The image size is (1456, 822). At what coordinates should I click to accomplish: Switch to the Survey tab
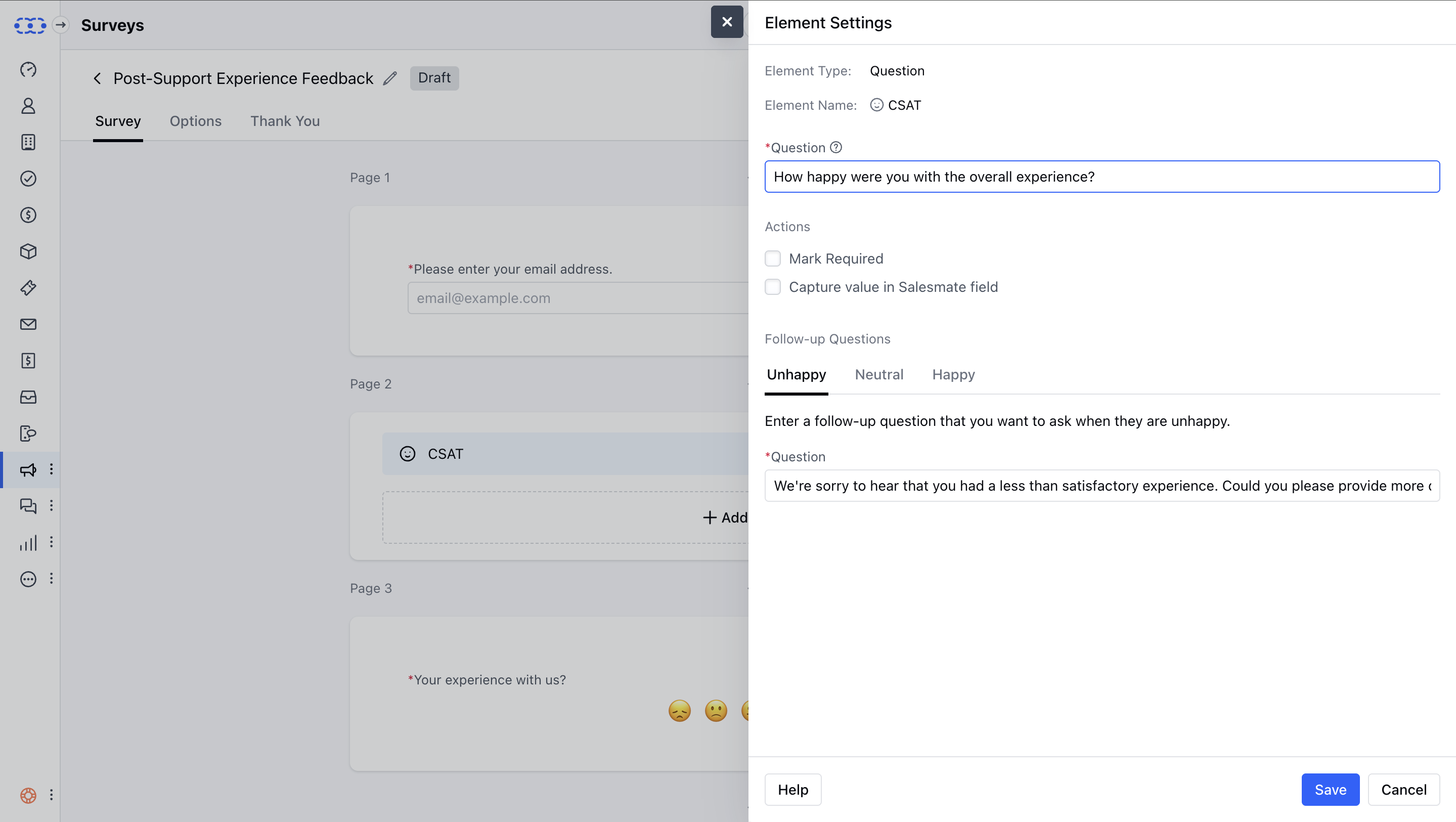117,121
